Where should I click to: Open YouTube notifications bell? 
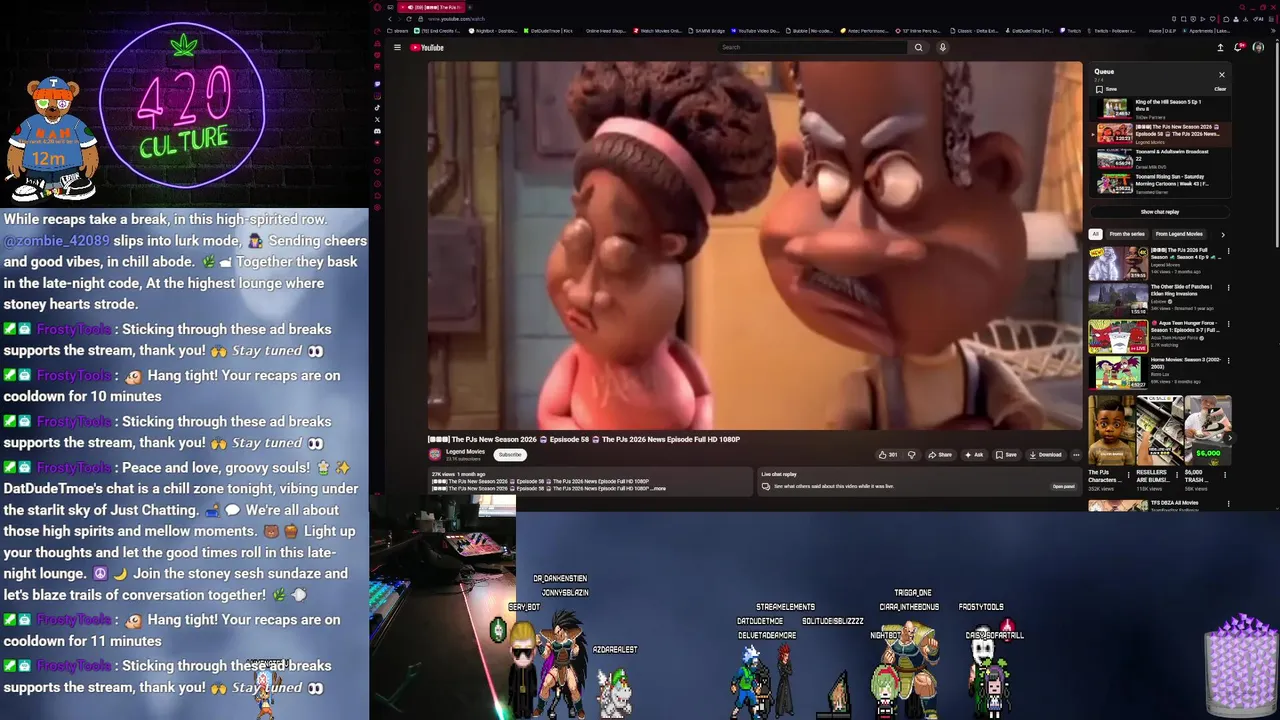(1240, 47)
